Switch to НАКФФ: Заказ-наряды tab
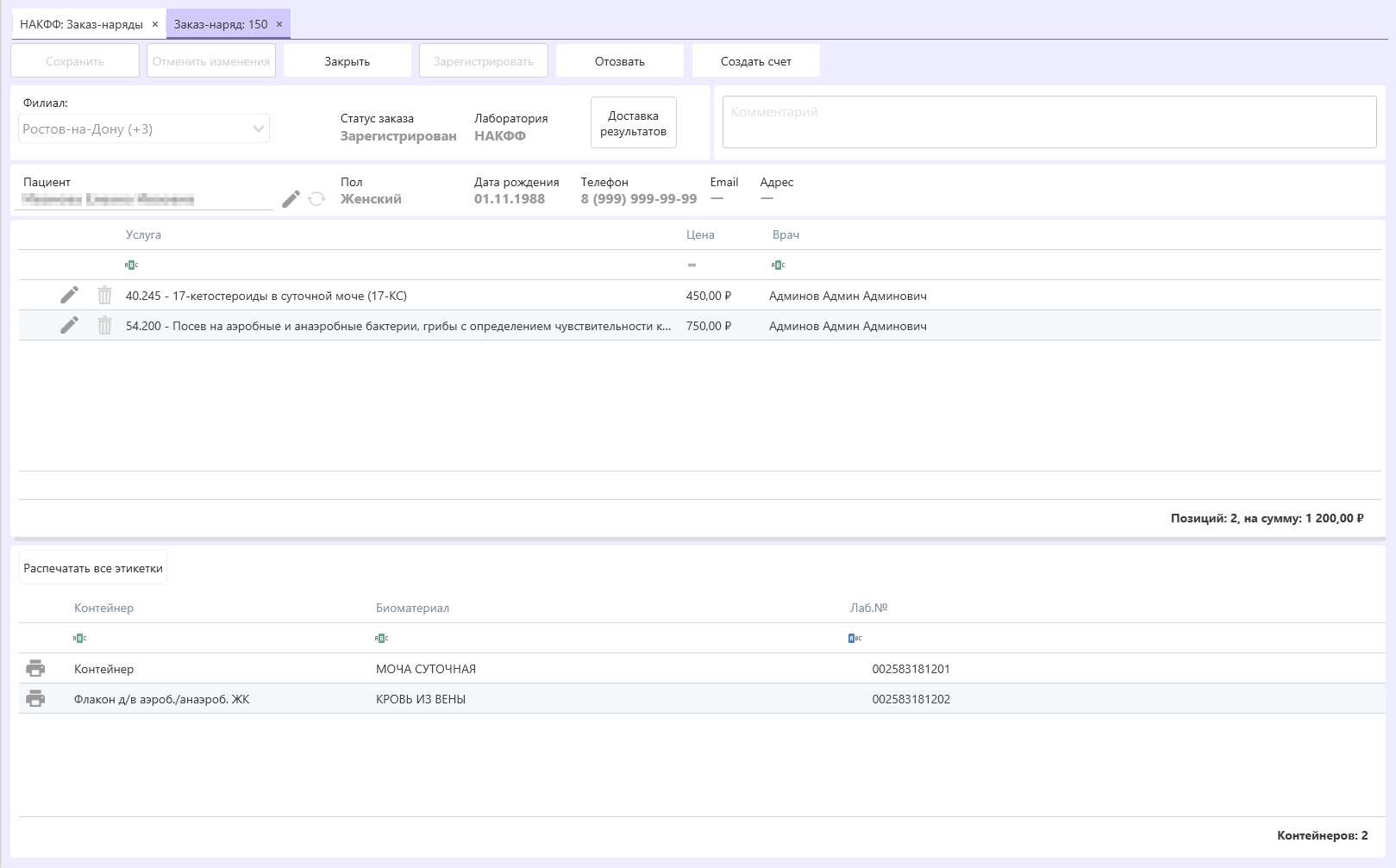This screenshot has width=1396, height=868. 82,24
